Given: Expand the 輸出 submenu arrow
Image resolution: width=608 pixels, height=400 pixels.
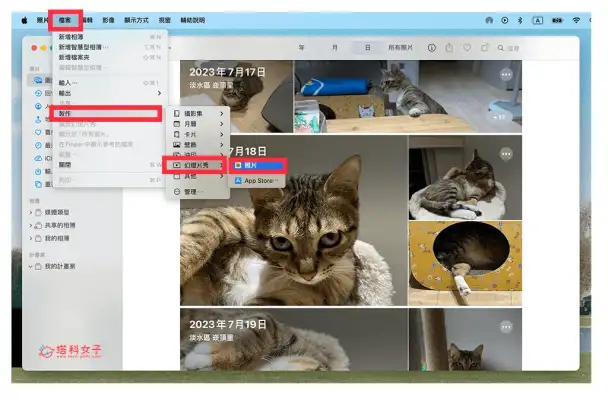Looking at the screenshot, I should (159, 93).
